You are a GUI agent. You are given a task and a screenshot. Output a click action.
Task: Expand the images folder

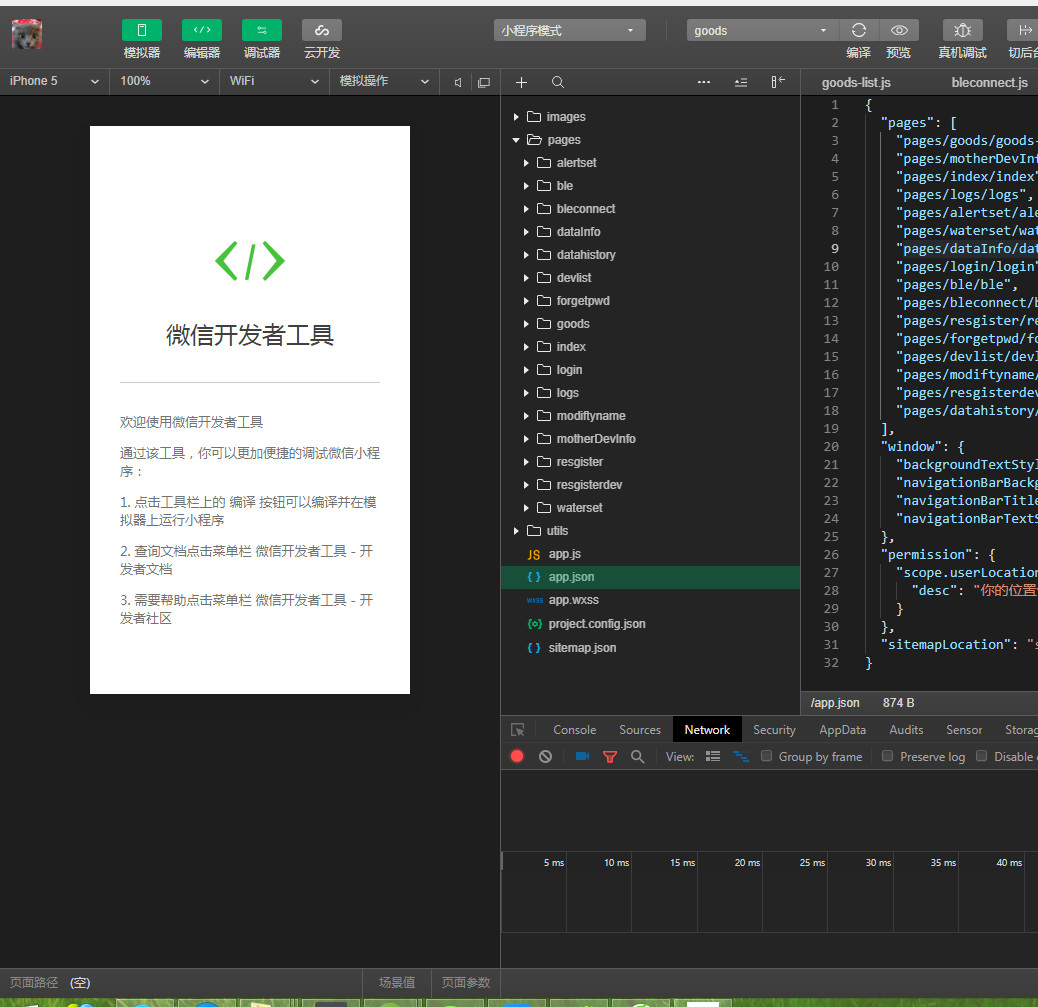[516, 117]
